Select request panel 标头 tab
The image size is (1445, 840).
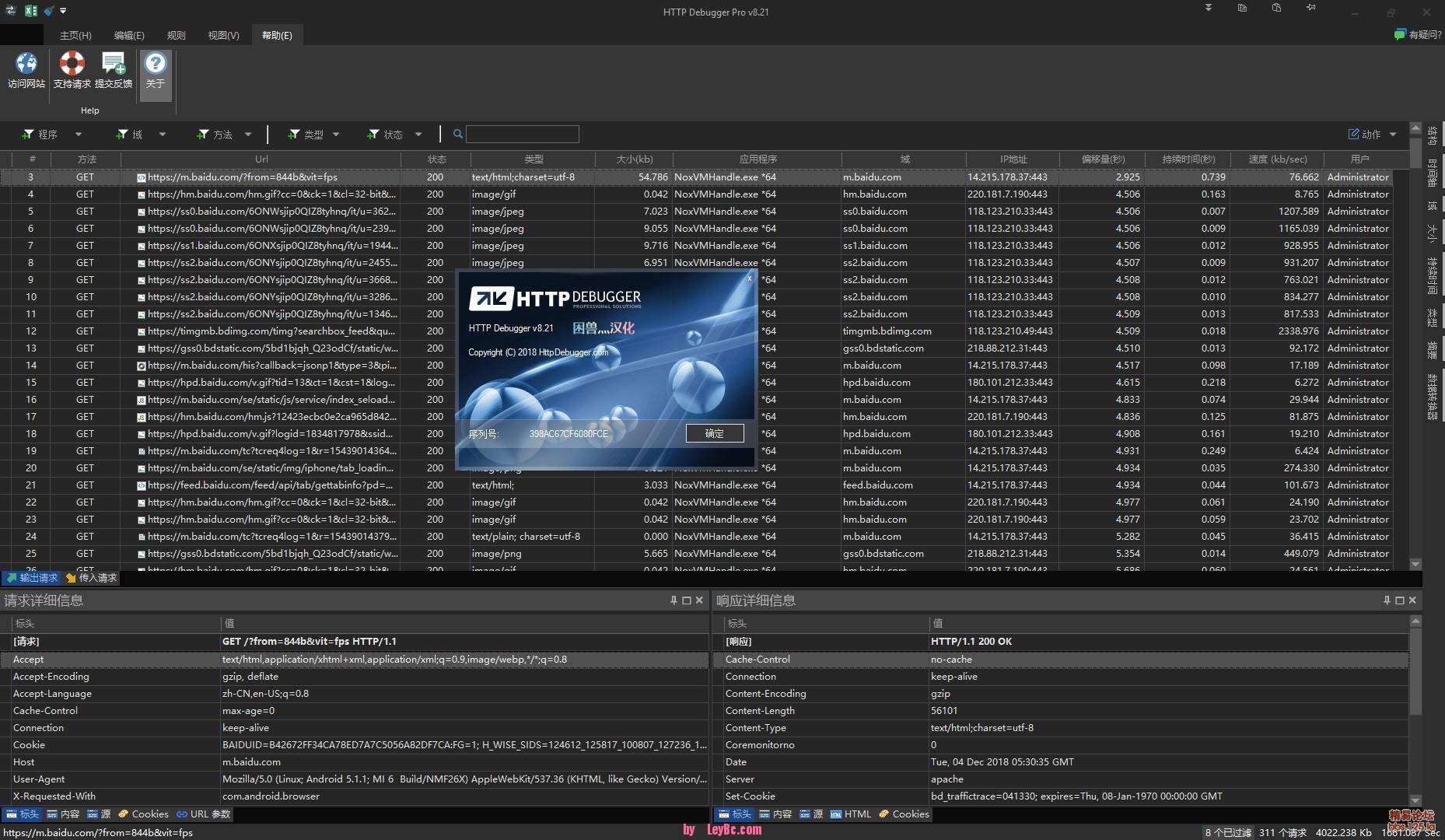coord(23,814)
